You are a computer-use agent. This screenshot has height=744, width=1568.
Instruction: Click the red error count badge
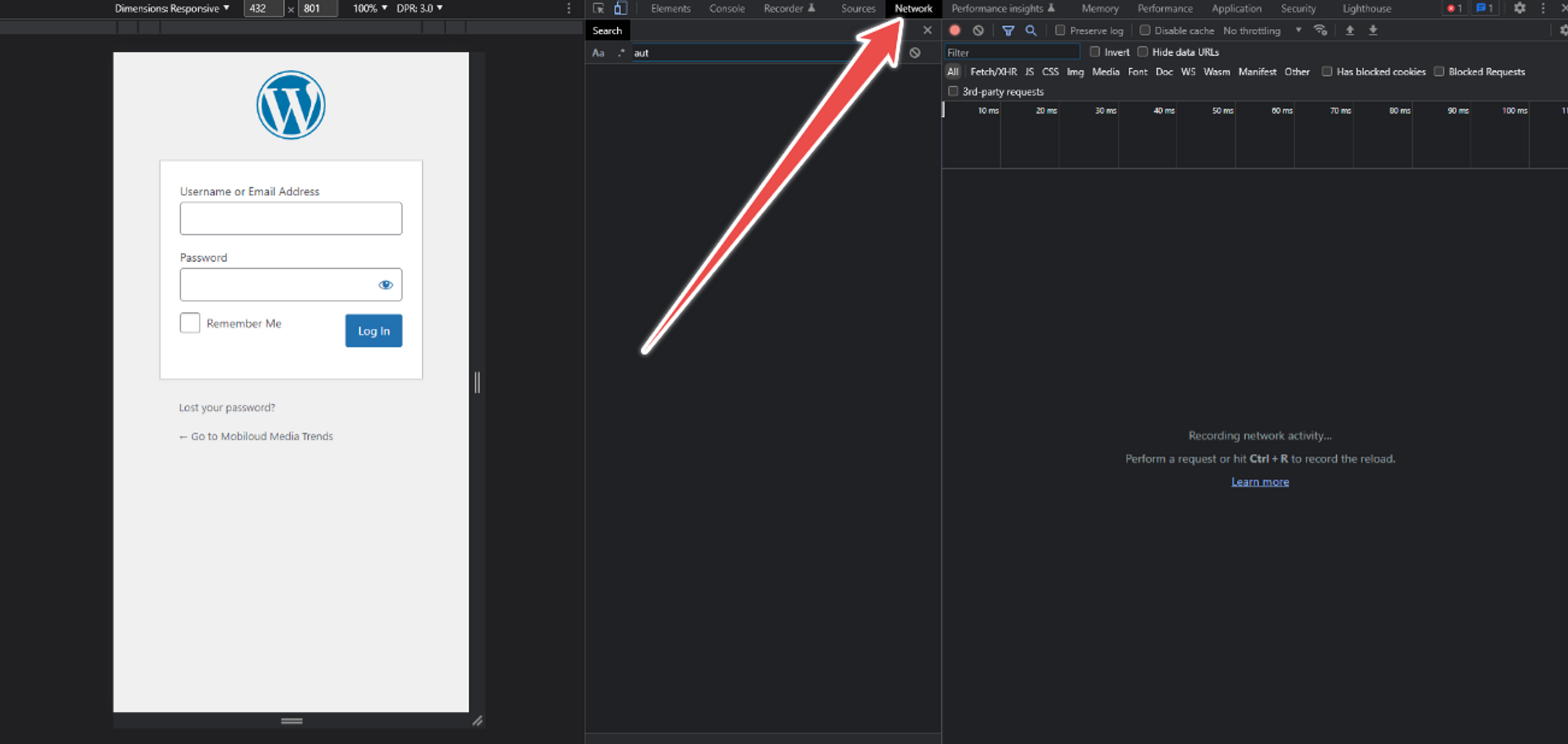1454,9
